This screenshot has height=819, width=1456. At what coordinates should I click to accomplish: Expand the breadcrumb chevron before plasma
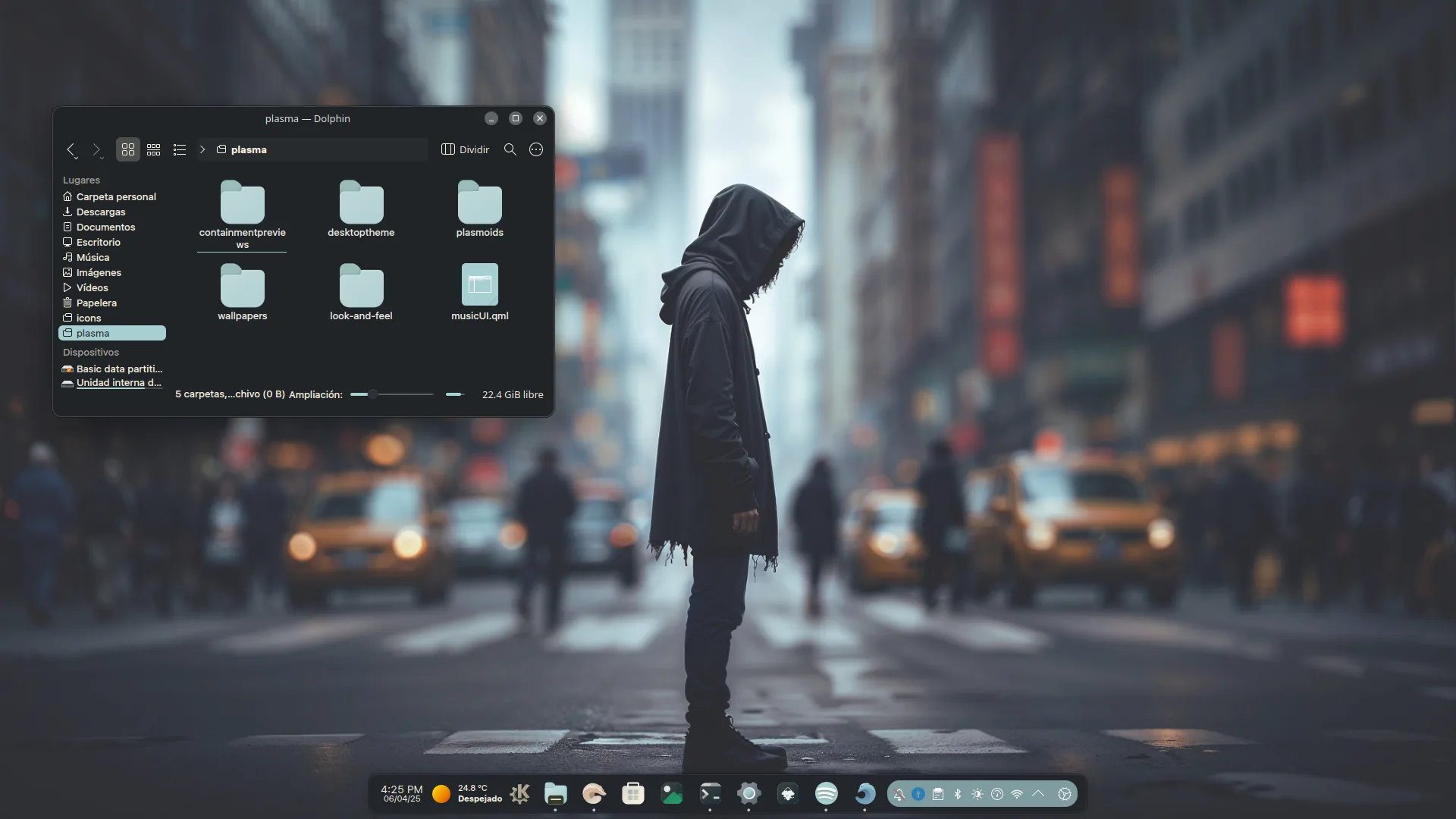click(202, 149)
